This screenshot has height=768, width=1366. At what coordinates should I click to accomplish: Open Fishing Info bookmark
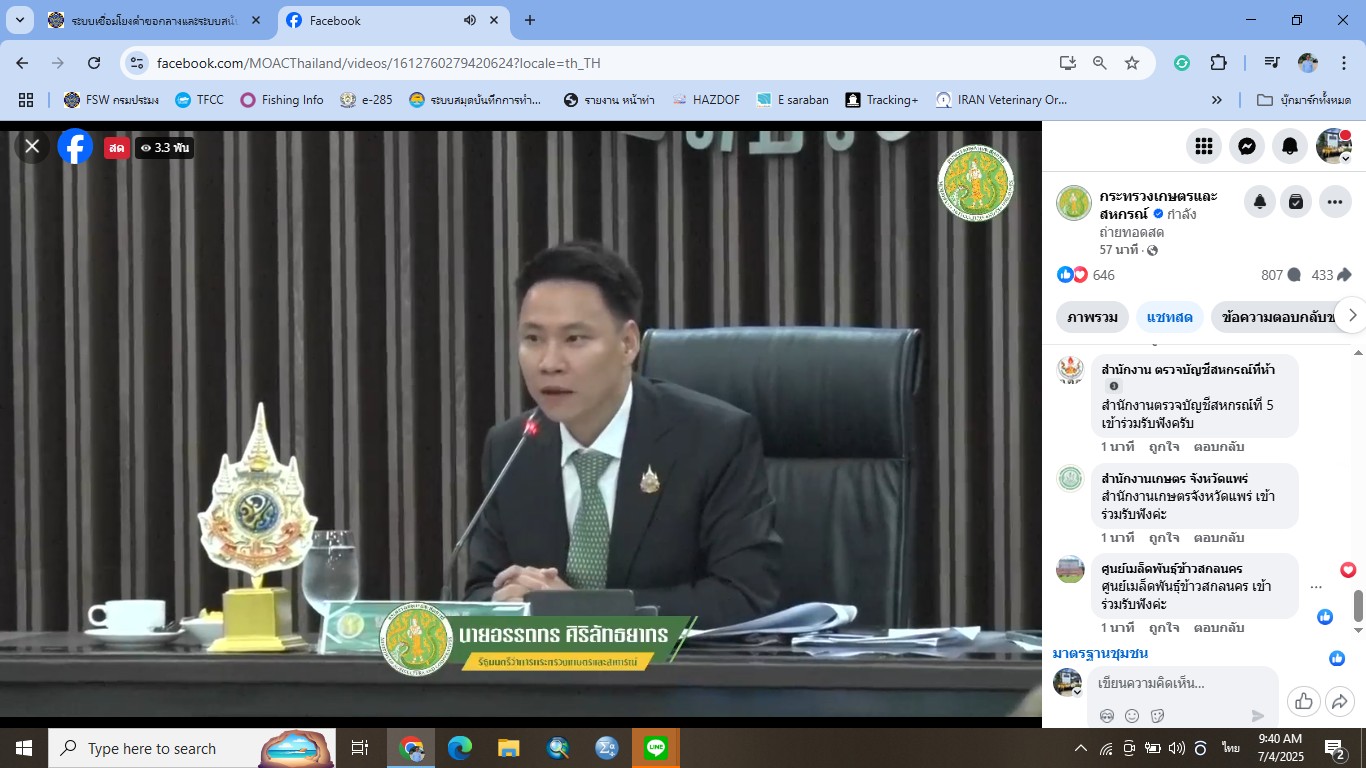pyautogui.click(x=282, y=100)
